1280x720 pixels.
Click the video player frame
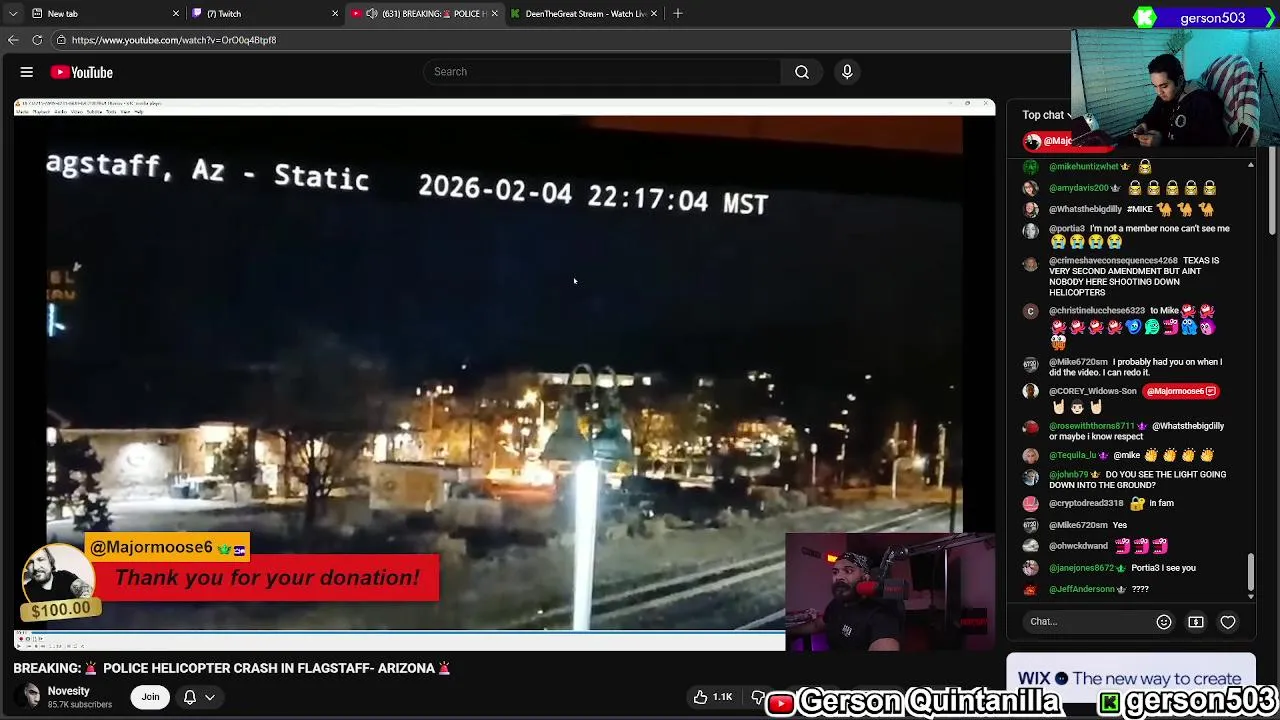[504, 374]
